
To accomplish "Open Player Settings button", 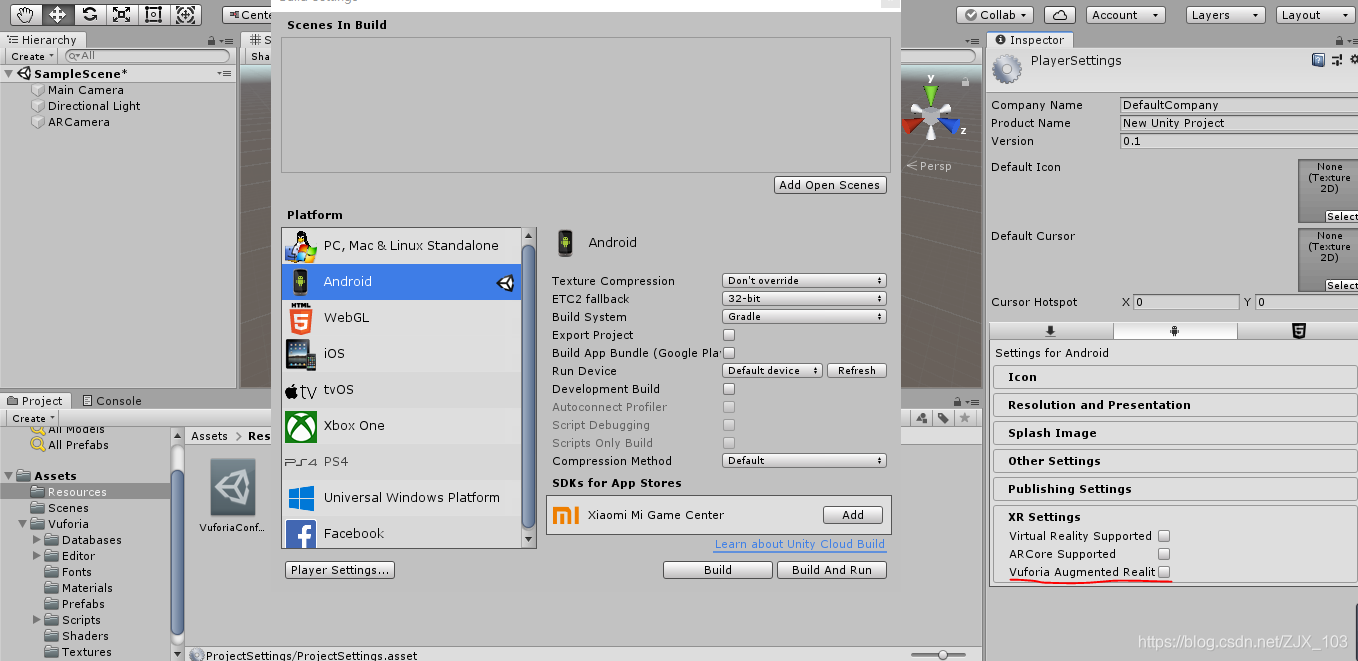I will (340, 570).
